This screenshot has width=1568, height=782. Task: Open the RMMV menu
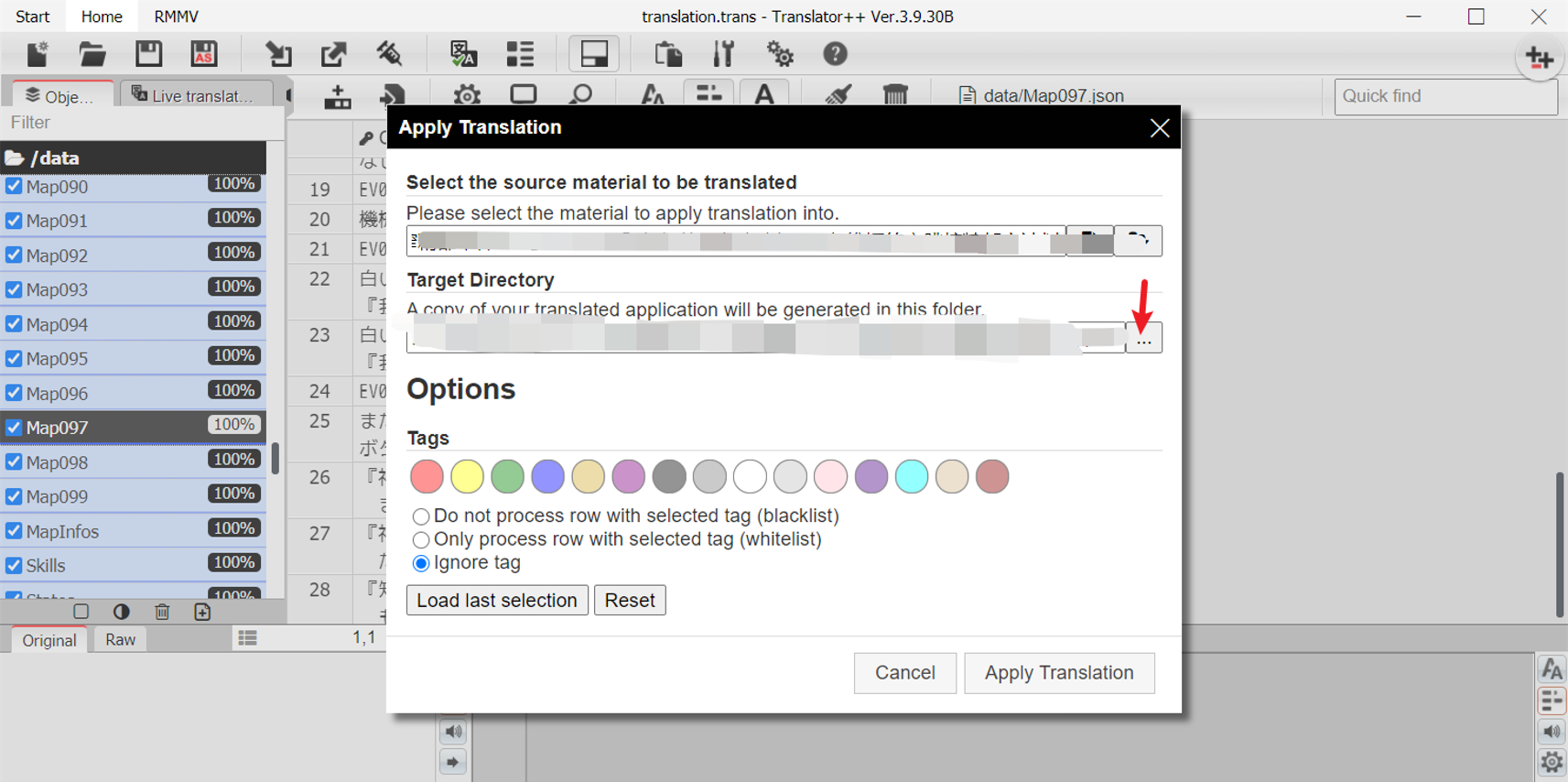click(x=176, y=16)
